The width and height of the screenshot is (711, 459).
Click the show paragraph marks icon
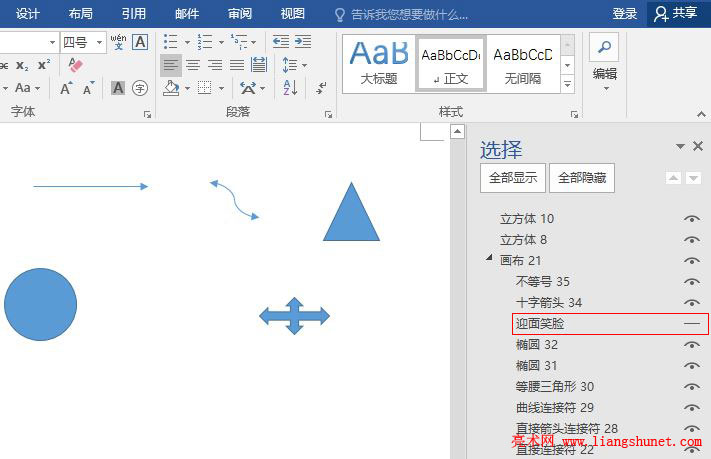[321, 88]
